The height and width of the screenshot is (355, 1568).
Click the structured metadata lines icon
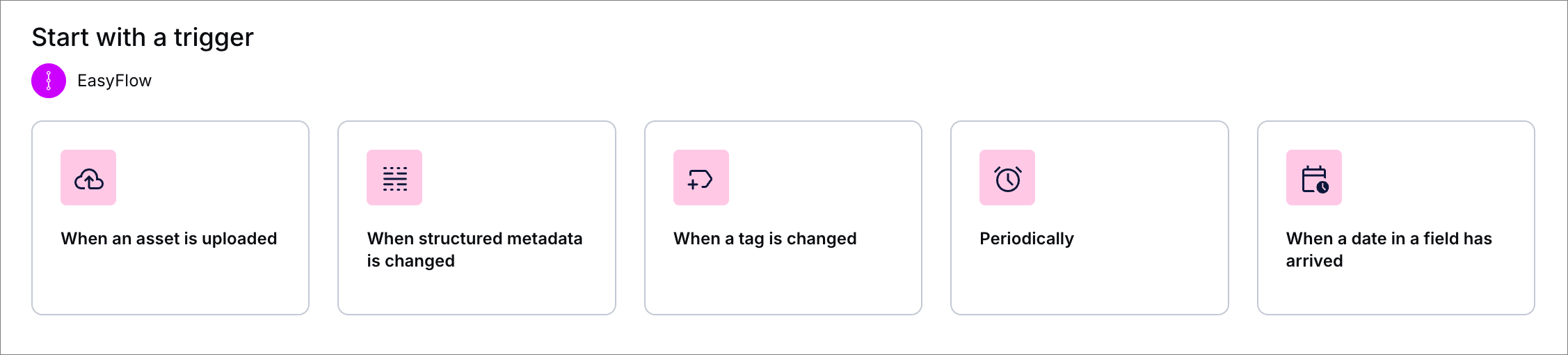394,178
